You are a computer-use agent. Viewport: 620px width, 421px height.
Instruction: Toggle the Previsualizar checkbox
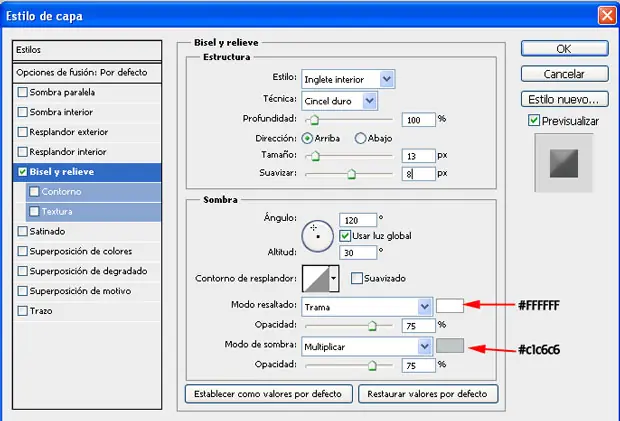pos(534,120)
